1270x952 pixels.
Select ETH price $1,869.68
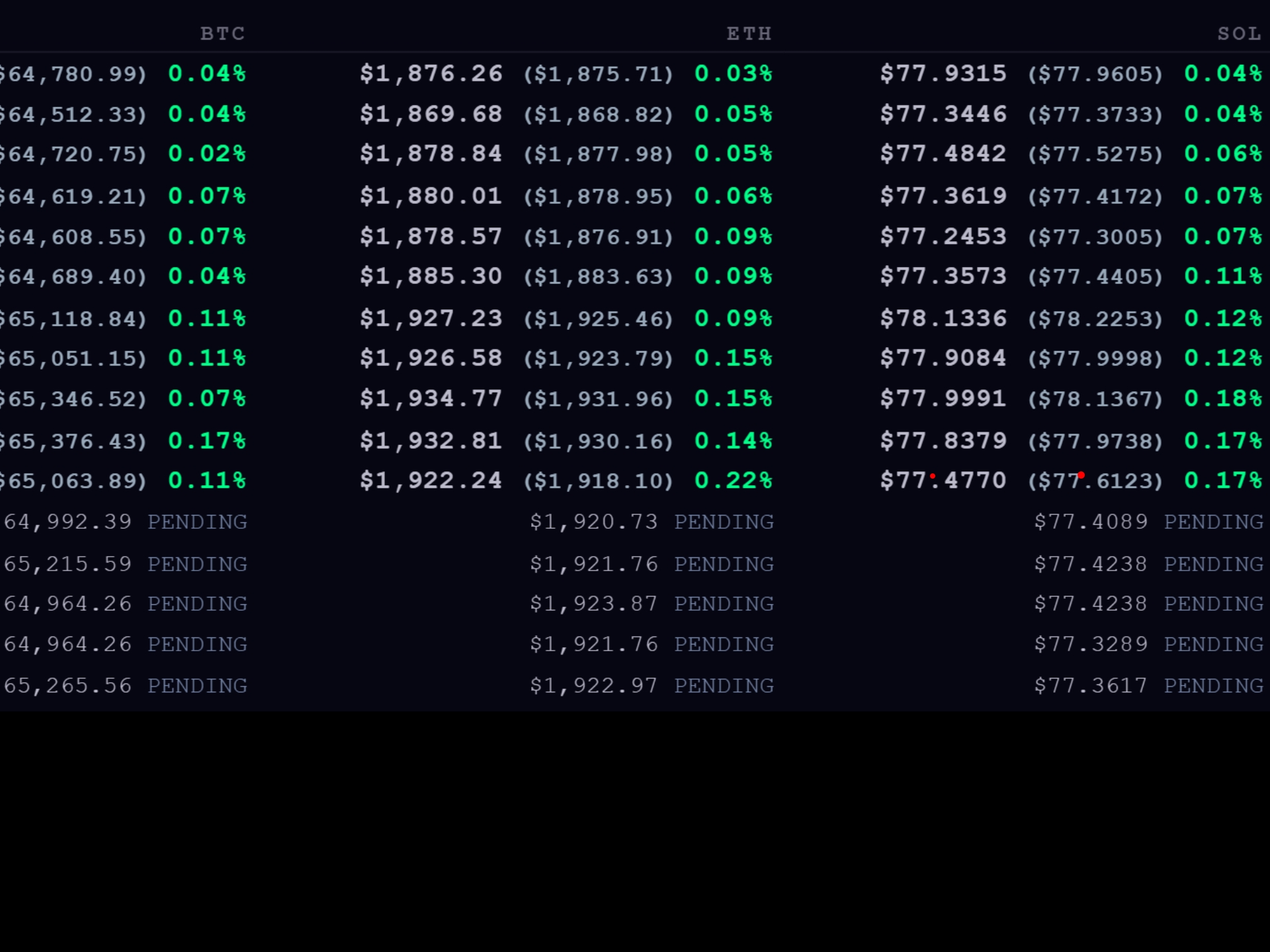(x=431, y=114)
